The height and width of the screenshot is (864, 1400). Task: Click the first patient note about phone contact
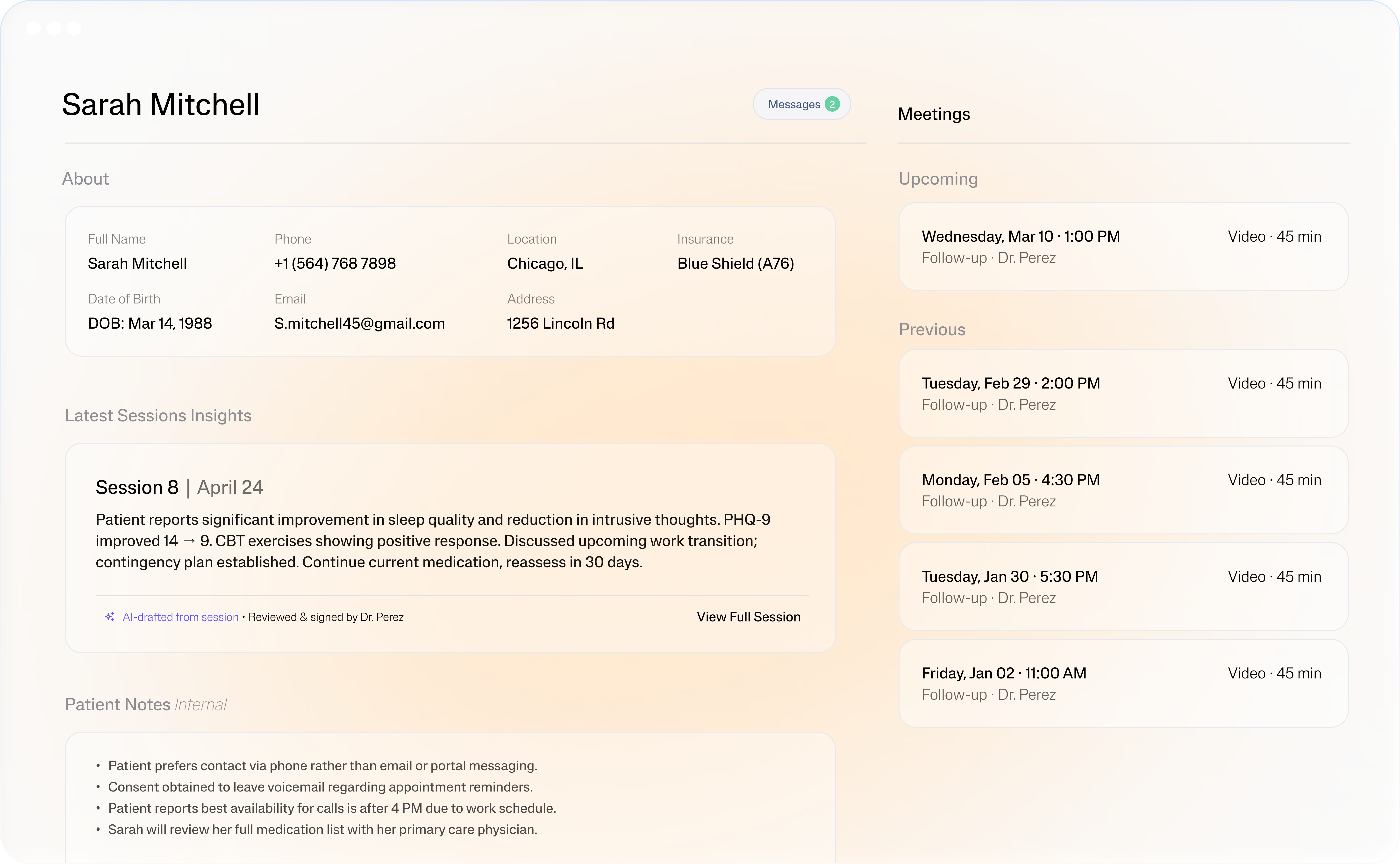323,766
